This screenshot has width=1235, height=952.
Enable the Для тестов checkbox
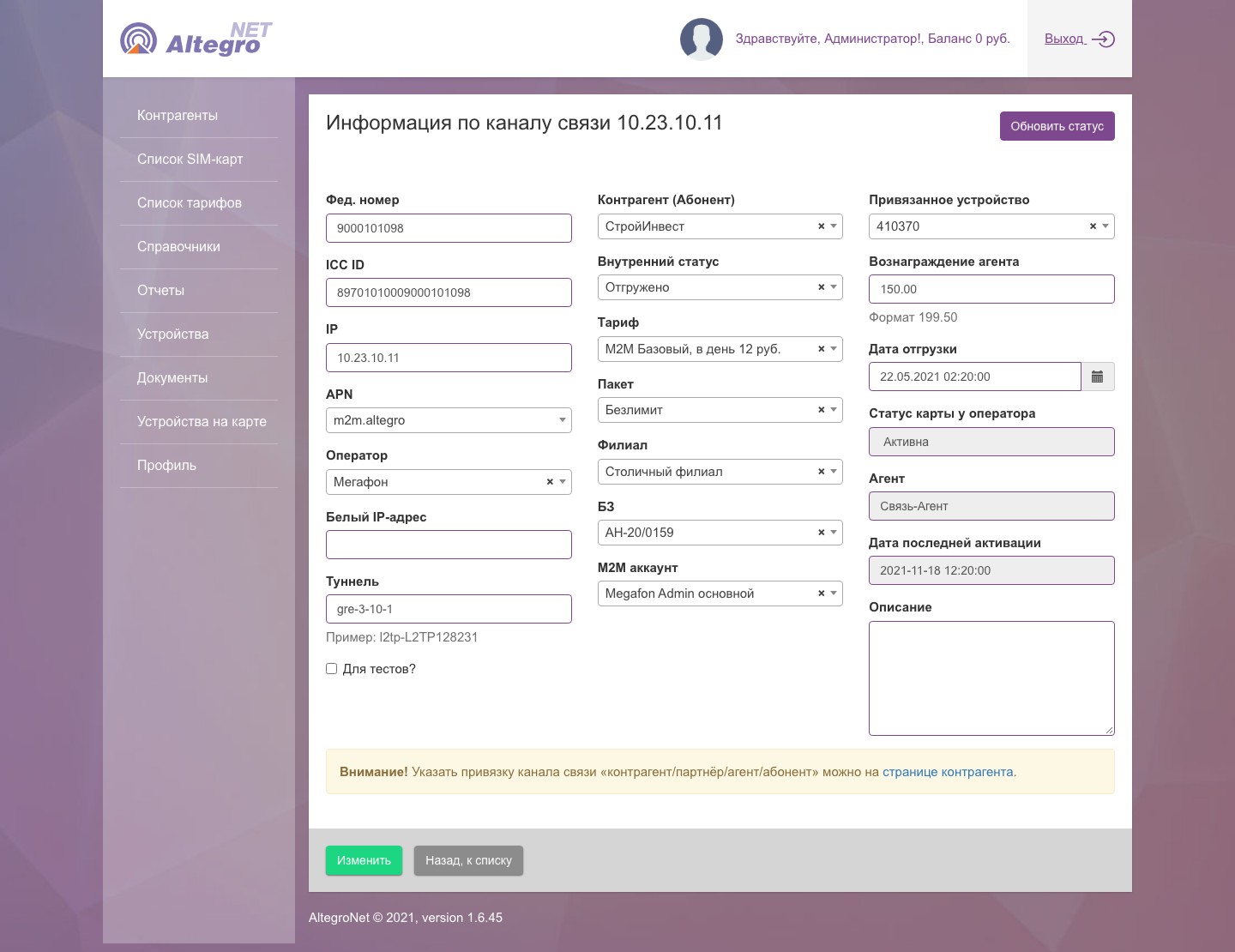tap(331, 669)
